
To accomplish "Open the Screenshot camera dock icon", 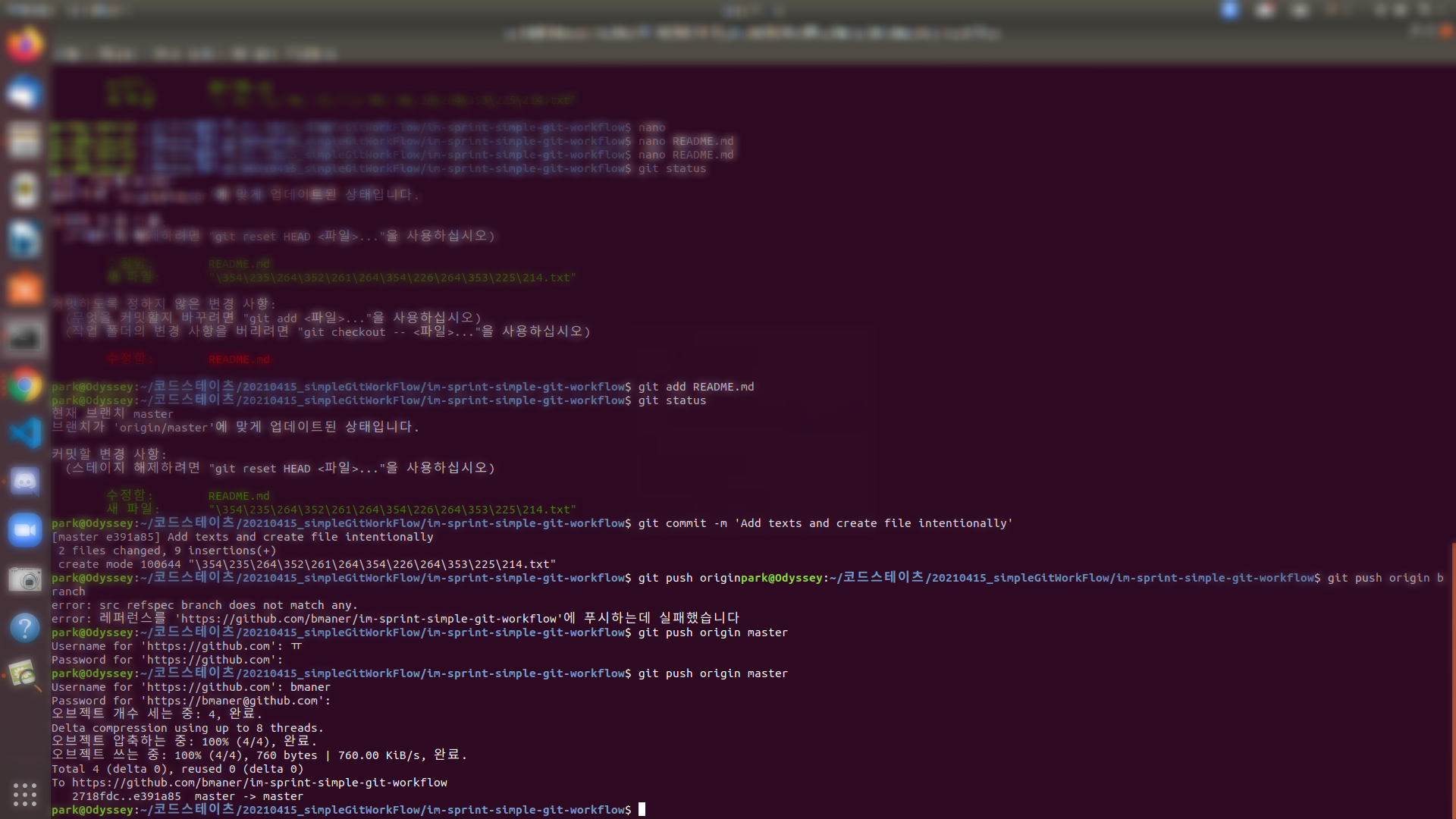I will tap(25, 579).
